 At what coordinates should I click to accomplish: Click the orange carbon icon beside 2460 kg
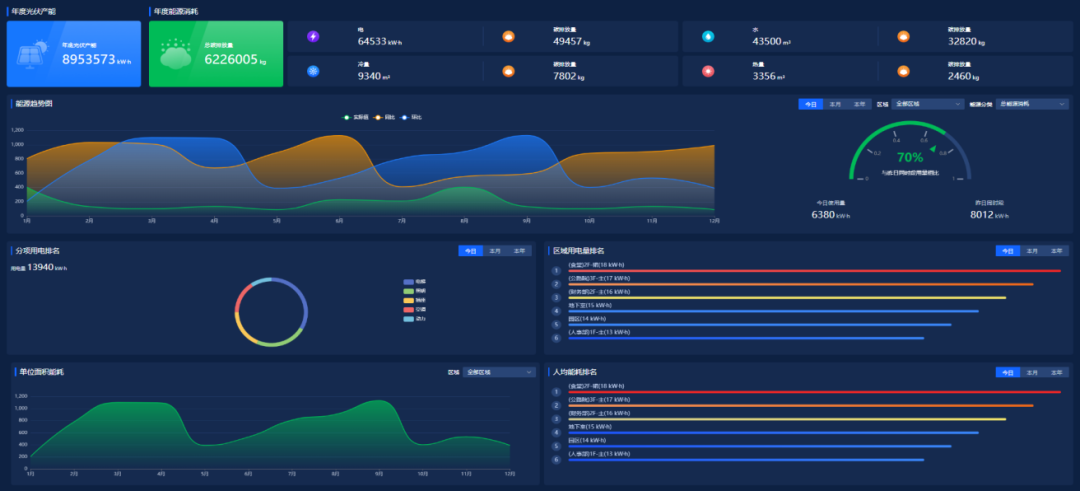tap(903, 72)
